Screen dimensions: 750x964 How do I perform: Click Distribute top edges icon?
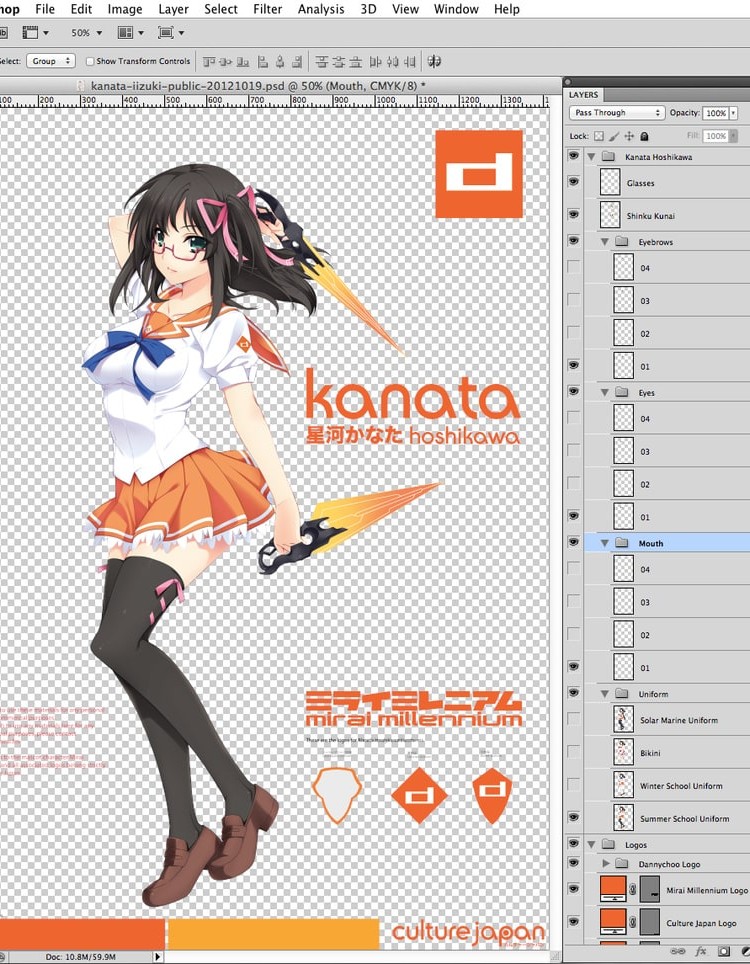tap(322, 61)
